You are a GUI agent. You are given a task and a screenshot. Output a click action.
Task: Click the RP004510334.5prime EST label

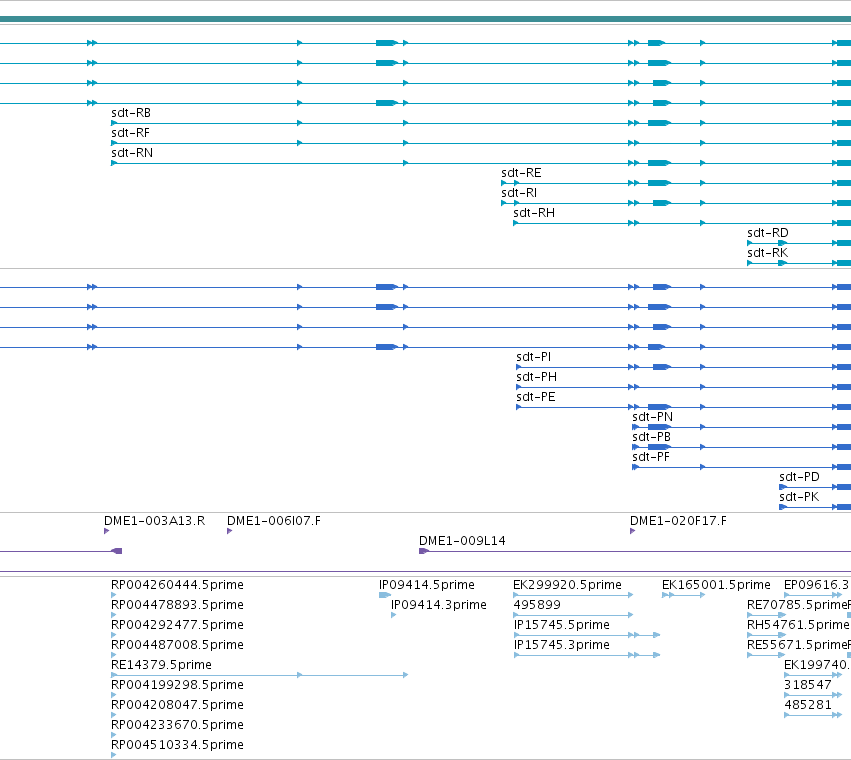177,746
